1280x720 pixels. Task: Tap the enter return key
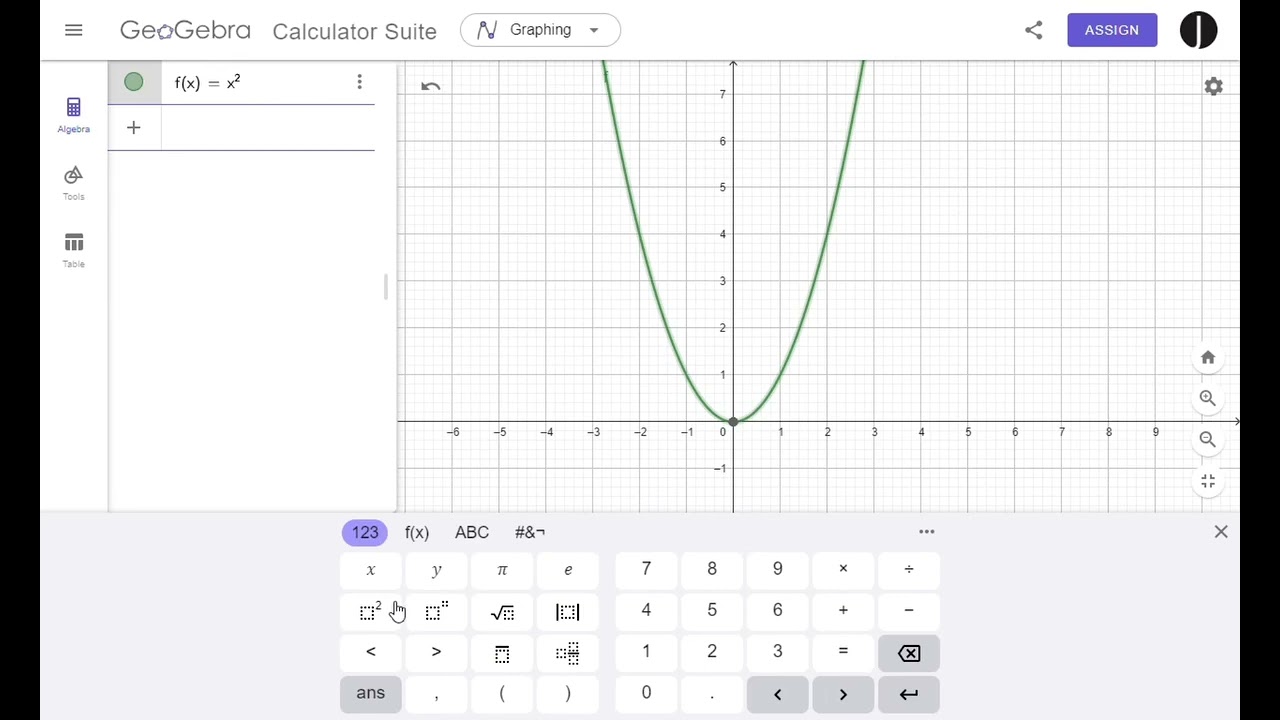[909, 693]
